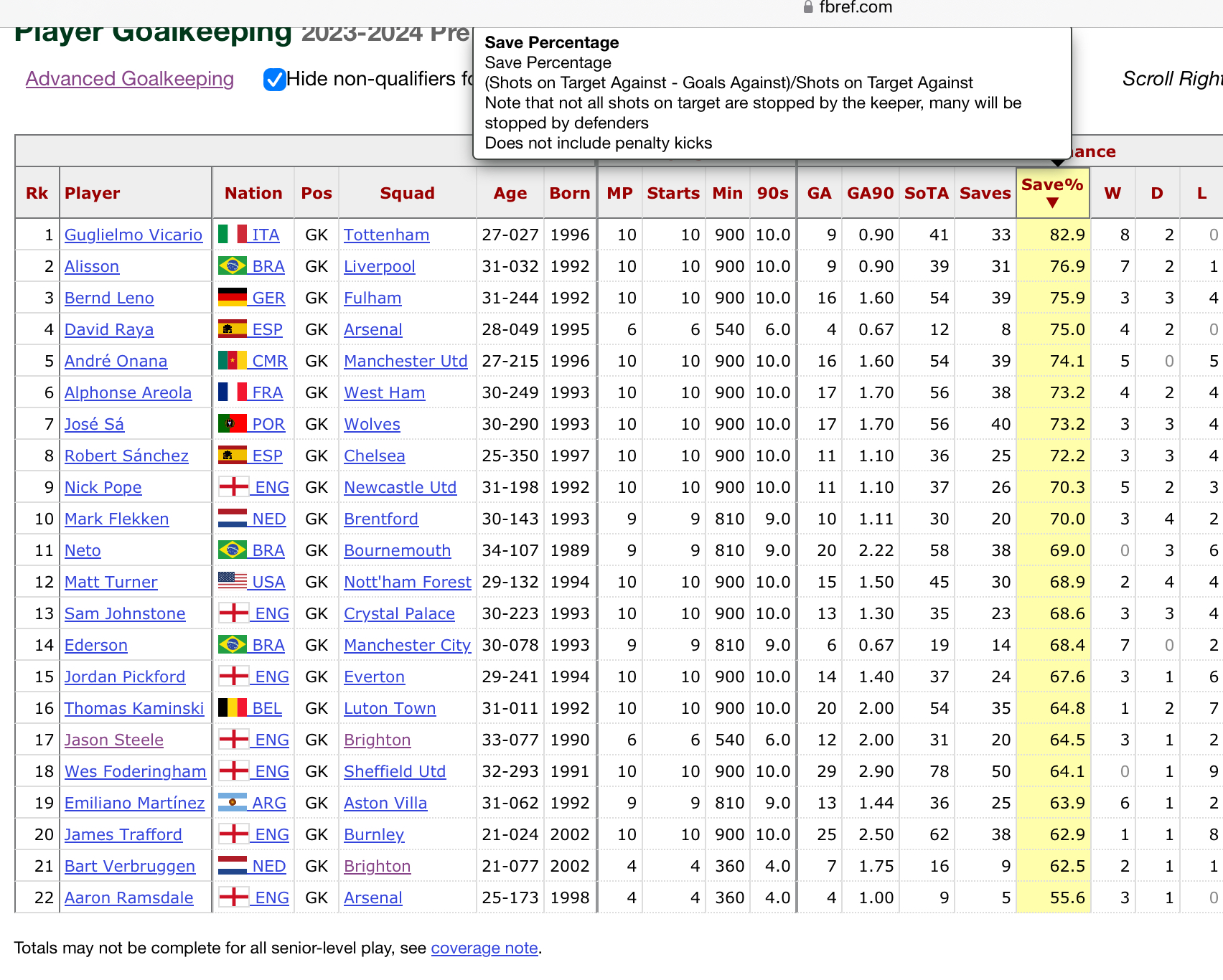Follow the coverage note link
Viewport: 1223px width, 980px height.
pos(484,948)
